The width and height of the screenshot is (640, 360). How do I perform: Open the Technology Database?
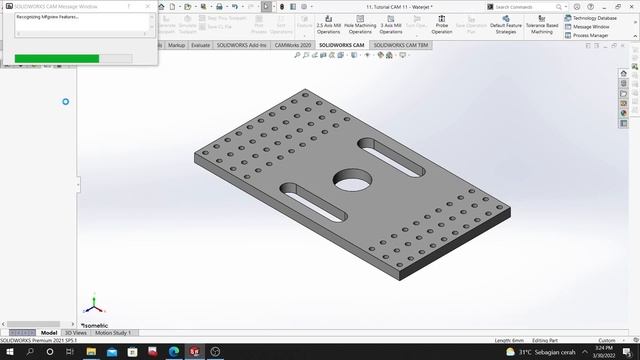click(x=591, y=18)
